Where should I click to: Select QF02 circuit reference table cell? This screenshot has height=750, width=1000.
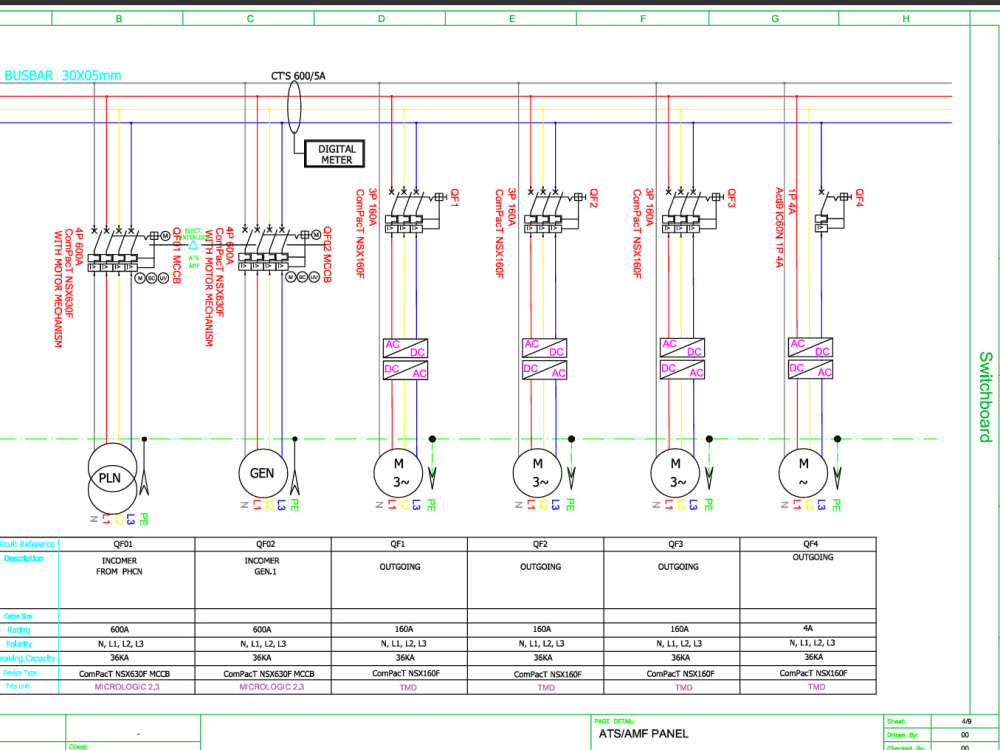pyautogui.click(x=263, y=545)
